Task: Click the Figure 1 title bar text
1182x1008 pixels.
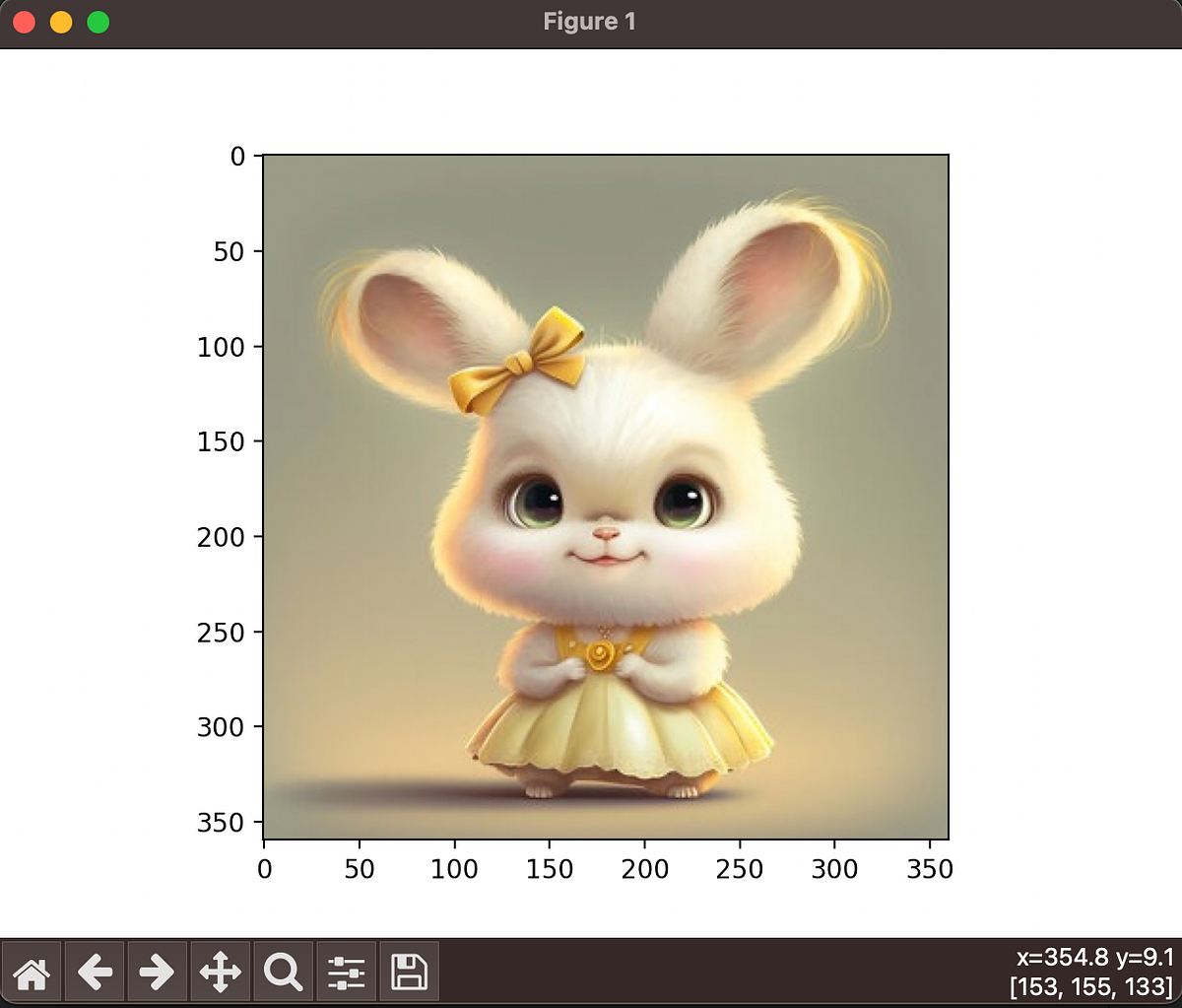Action: tap(589, 21)
